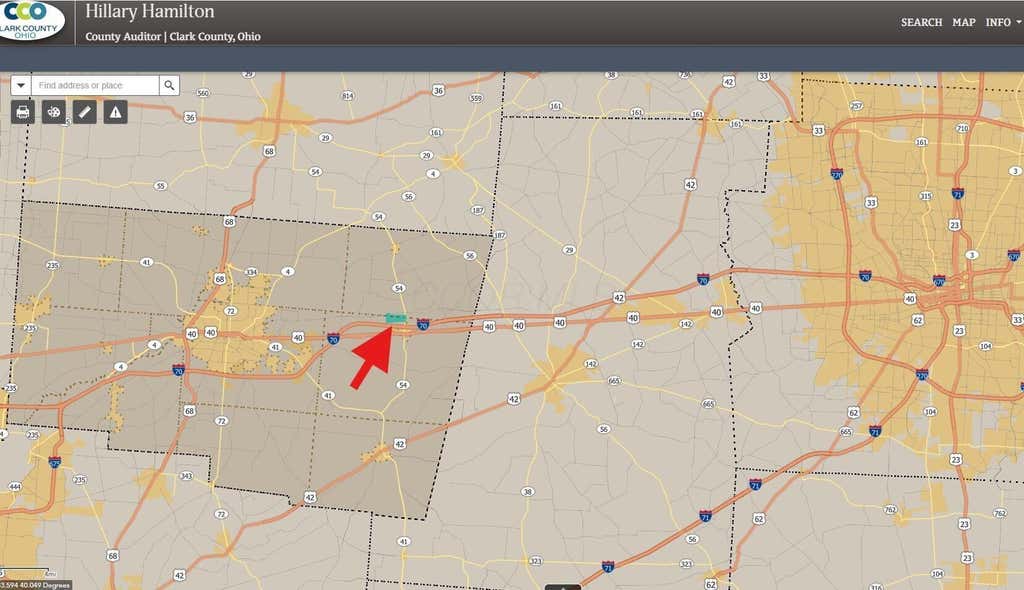Select the measure ruler tool

pyautogui.click(x=84, y=112)
